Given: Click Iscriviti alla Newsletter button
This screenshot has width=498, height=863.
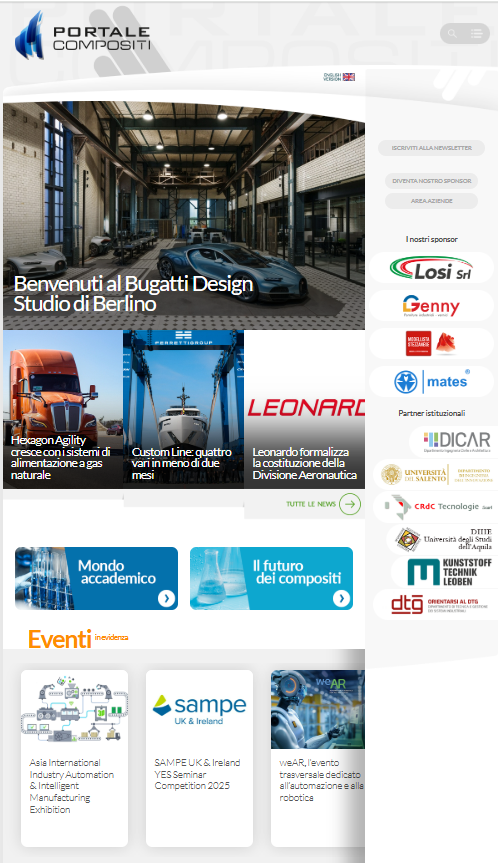Looking at the screenshot, I should tap(431, 148).
